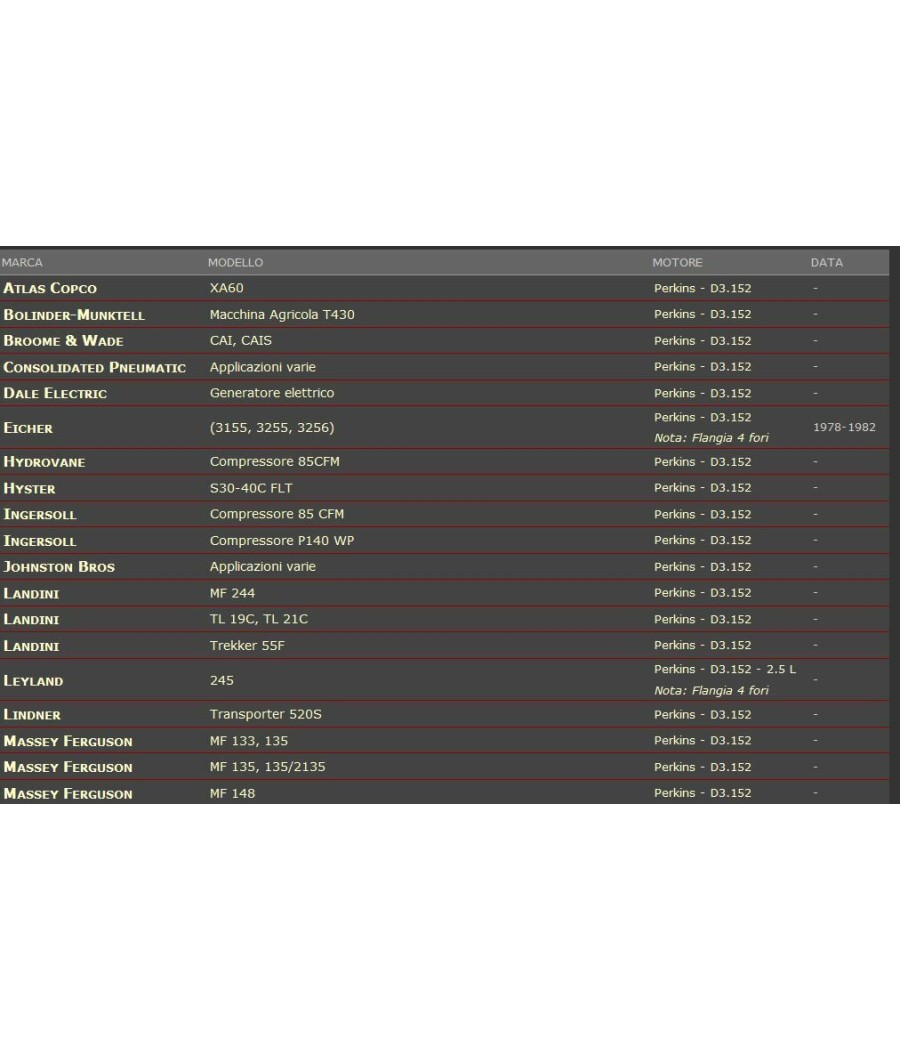Screen dimensions: 900x1050
Task: Select Hyster brand
Action: pyautogui.click(x=29, y=488)
